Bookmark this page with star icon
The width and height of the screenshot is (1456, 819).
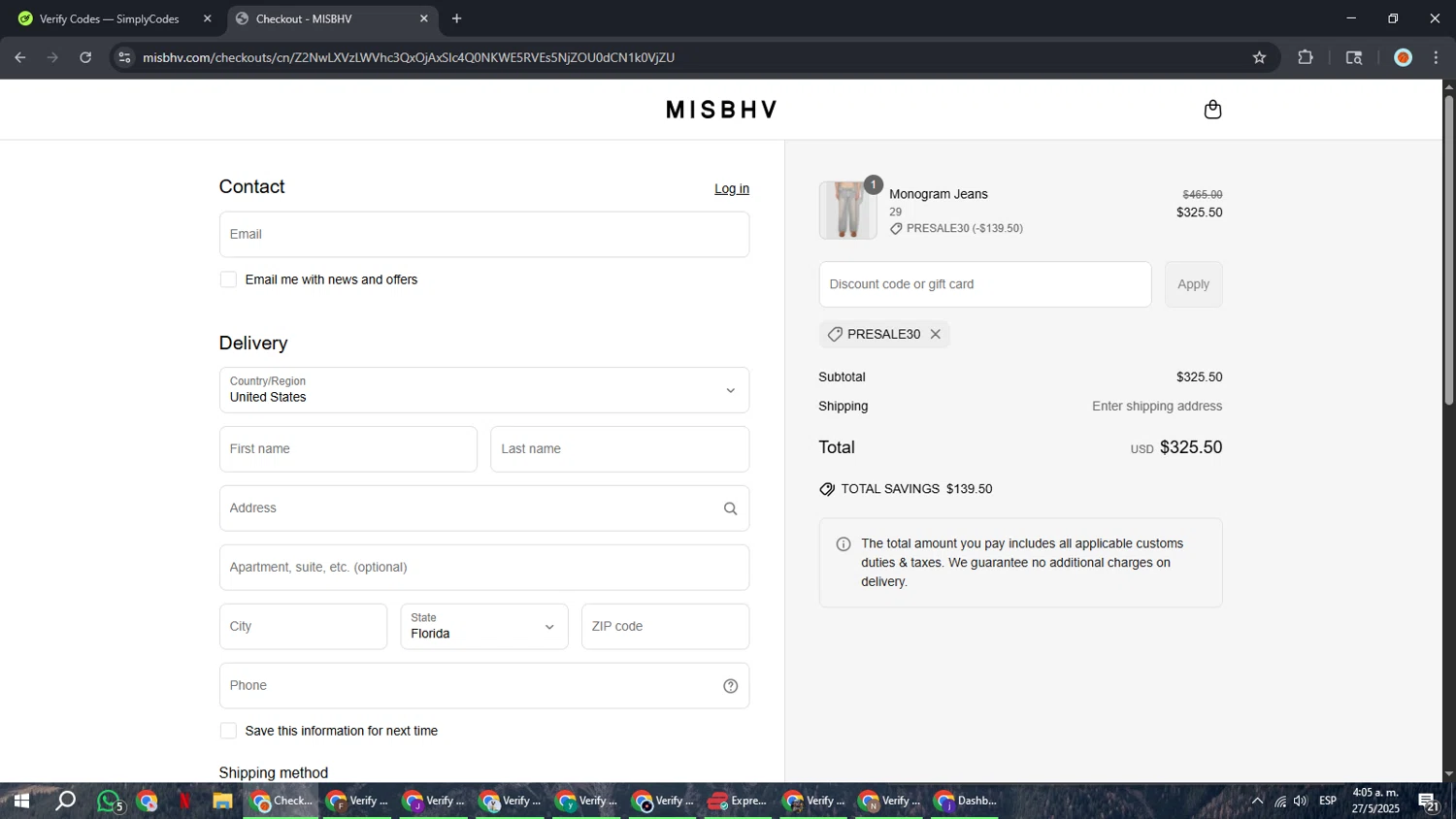(x=1259, y=57)
